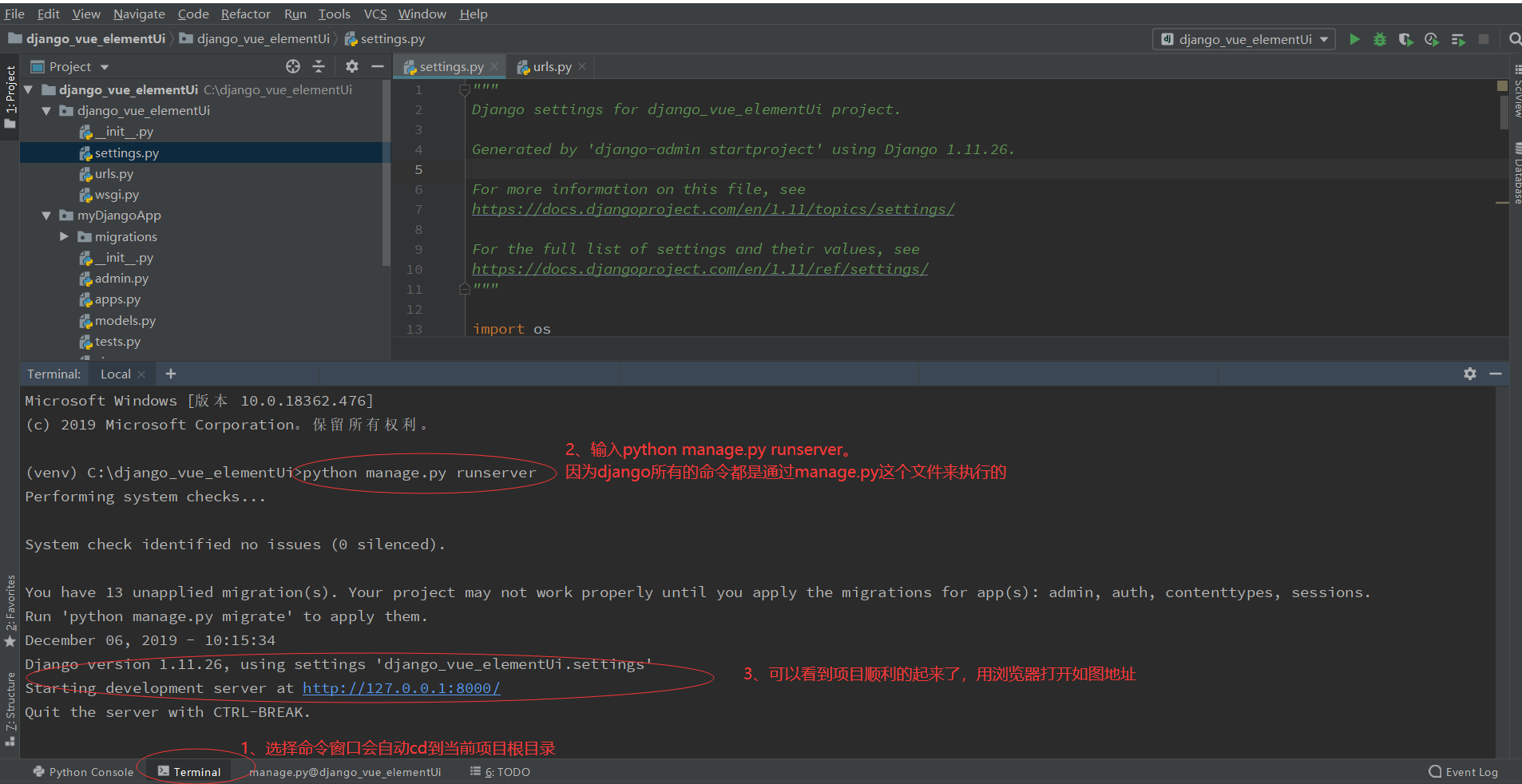
Task: Click the Stop square icon
Action: pos(1484,39)
